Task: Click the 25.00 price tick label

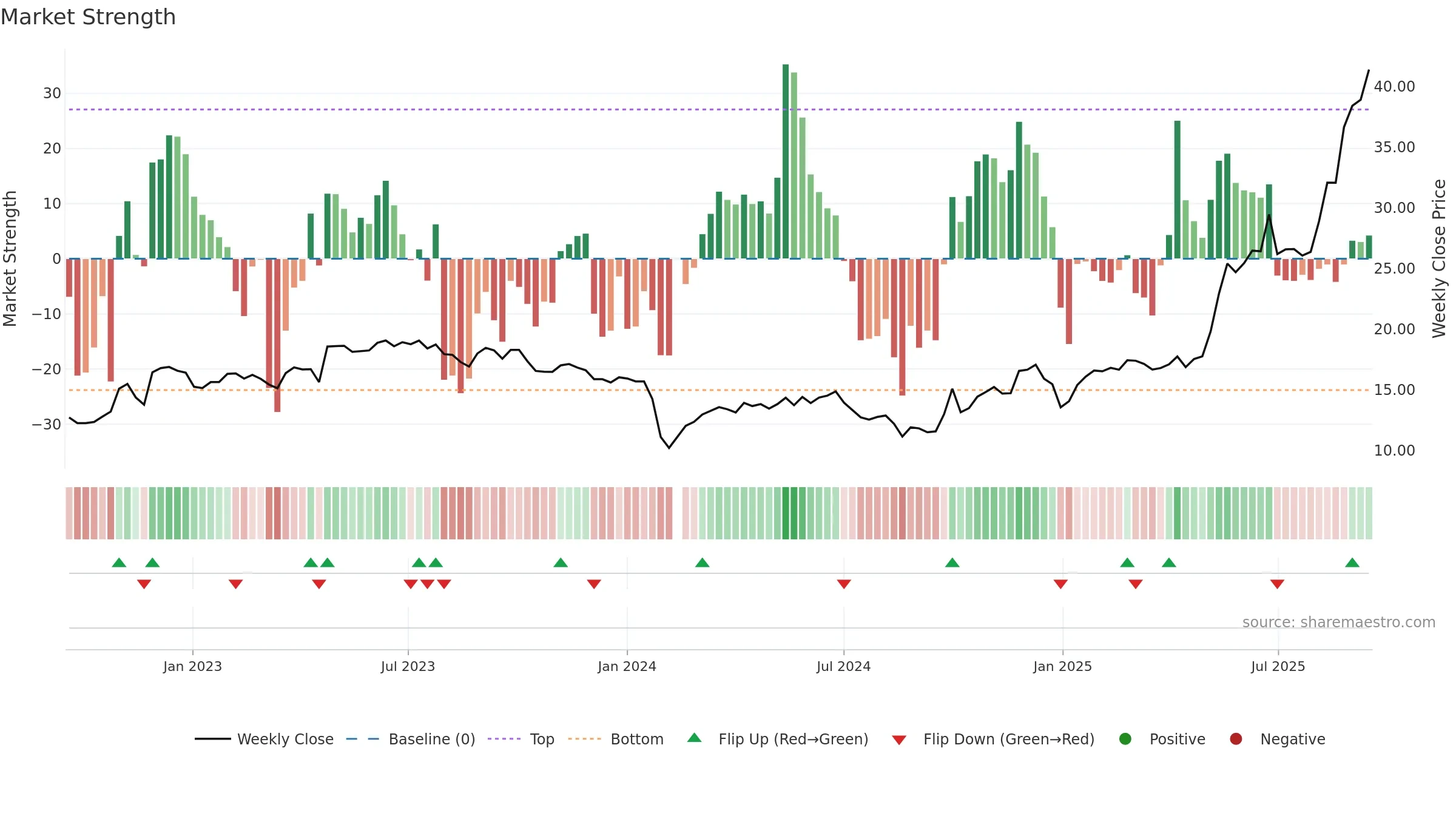Action: point(1394,269)
